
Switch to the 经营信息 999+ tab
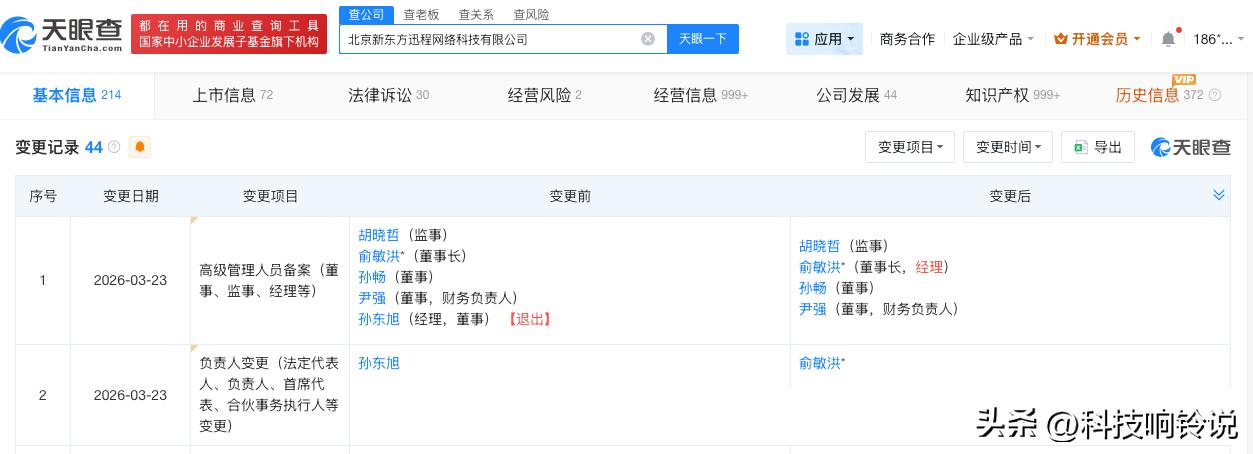pyautogui.click(x=701, y=96)
